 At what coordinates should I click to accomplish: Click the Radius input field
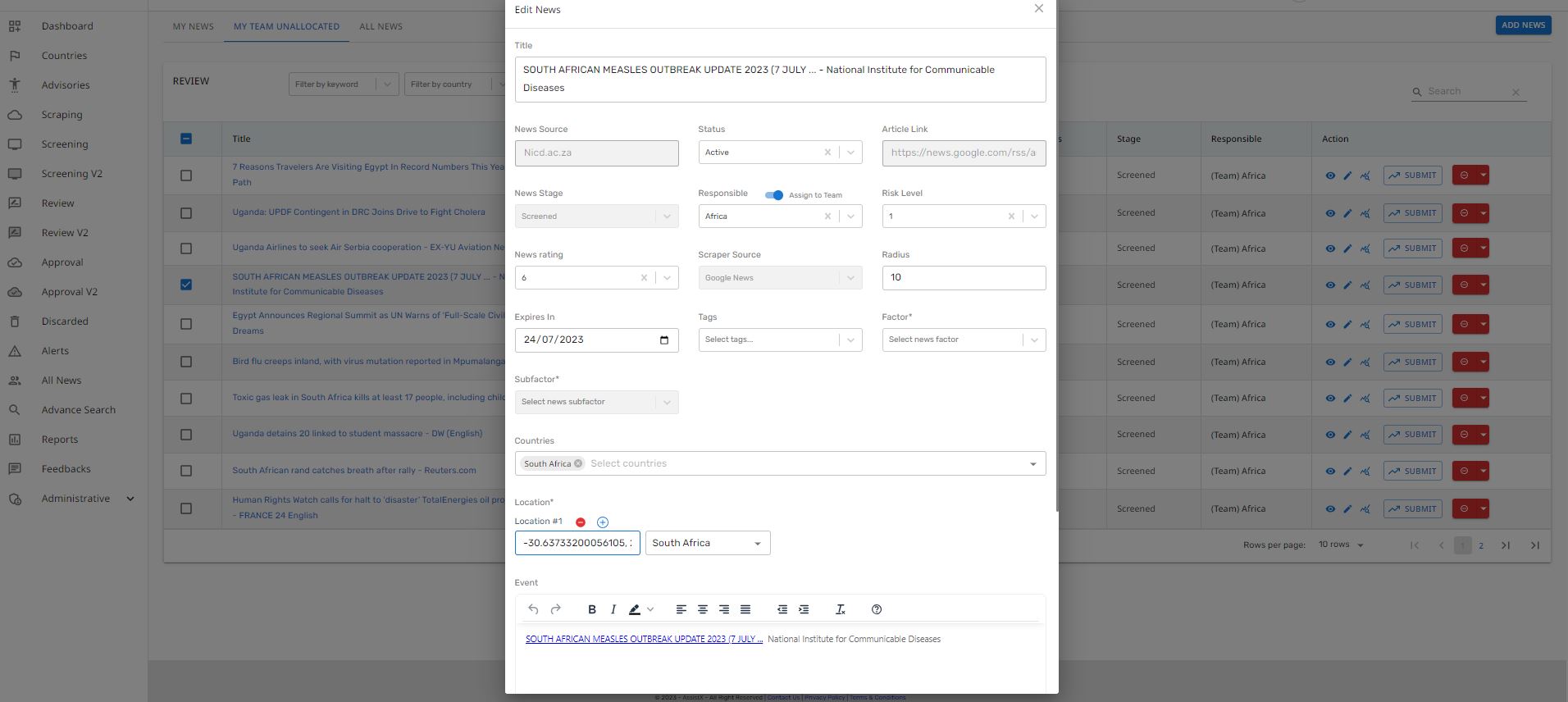(964, 278)
